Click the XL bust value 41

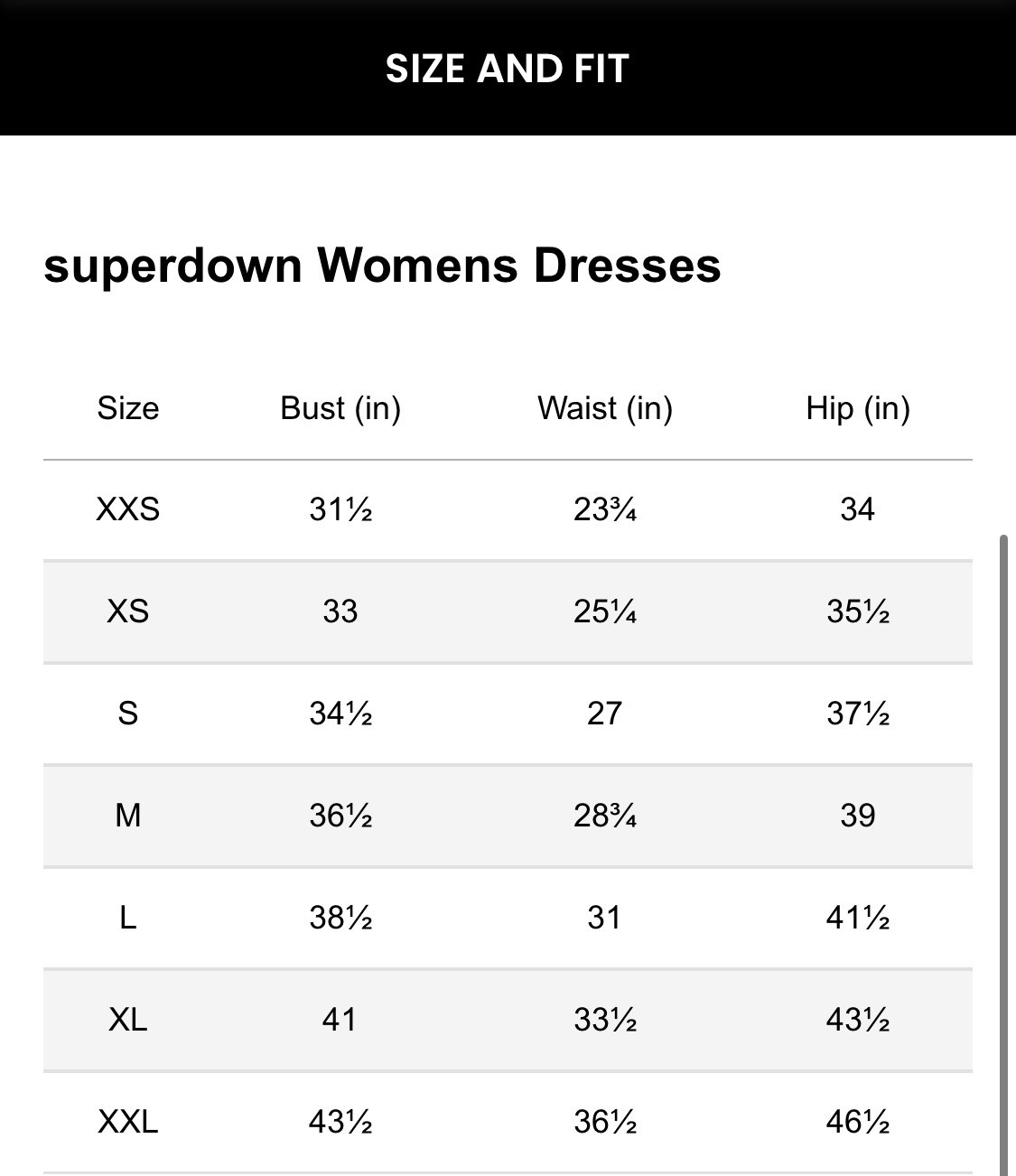click(340, 1020)
